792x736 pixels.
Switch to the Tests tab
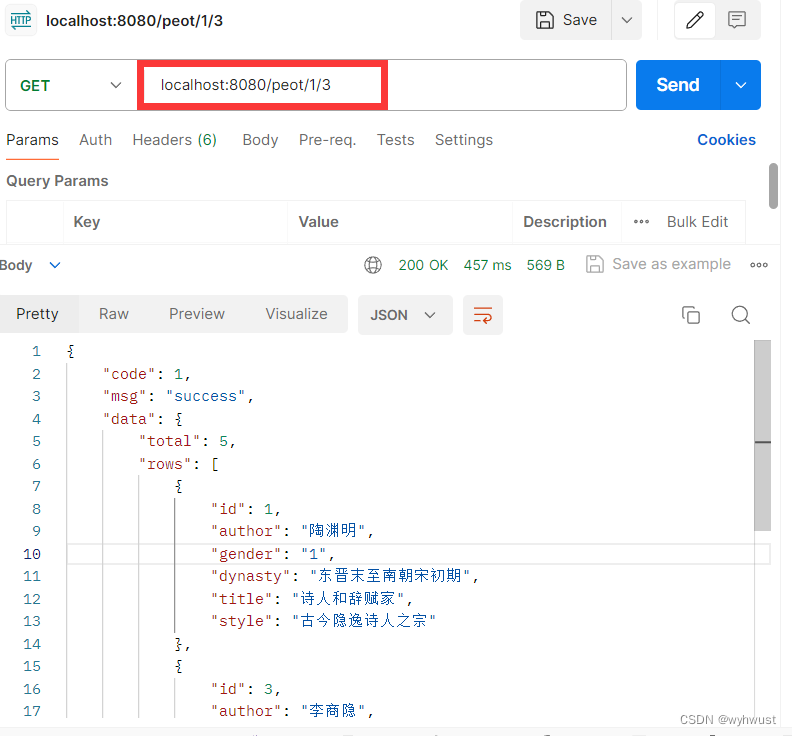(x=395, y=140)
